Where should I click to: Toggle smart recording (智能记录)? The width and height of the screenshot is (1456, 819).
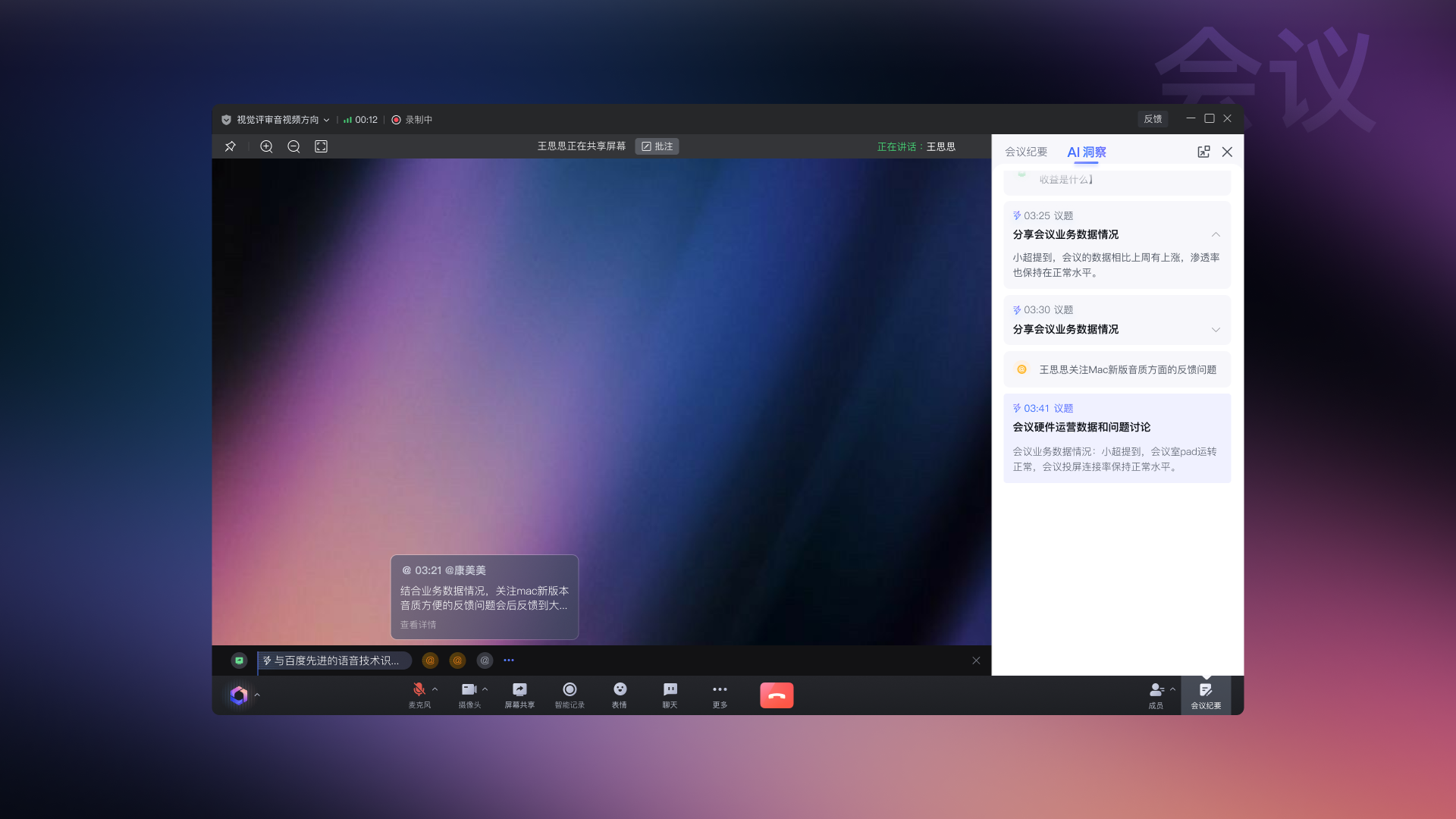(x=570, y=695)
